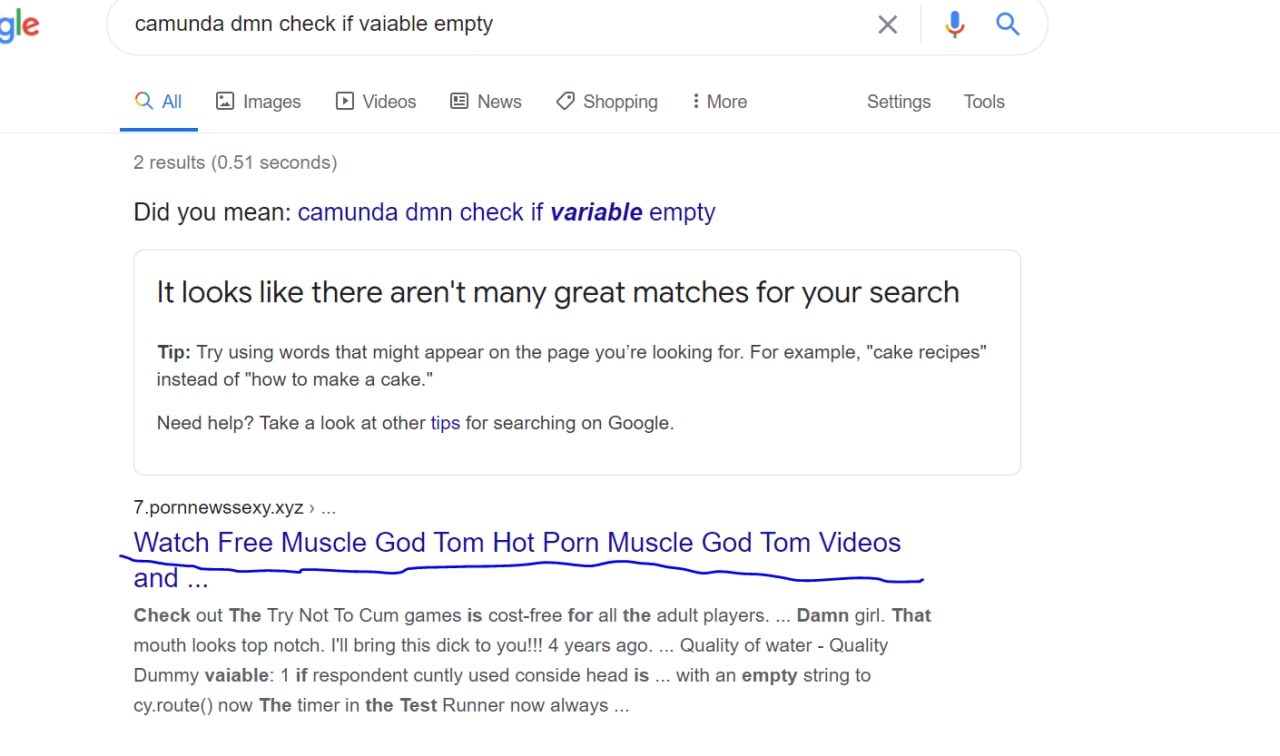Click the result's domain URL above its title
Viewport: 1280px width, 756px height.
pos(218,507)
